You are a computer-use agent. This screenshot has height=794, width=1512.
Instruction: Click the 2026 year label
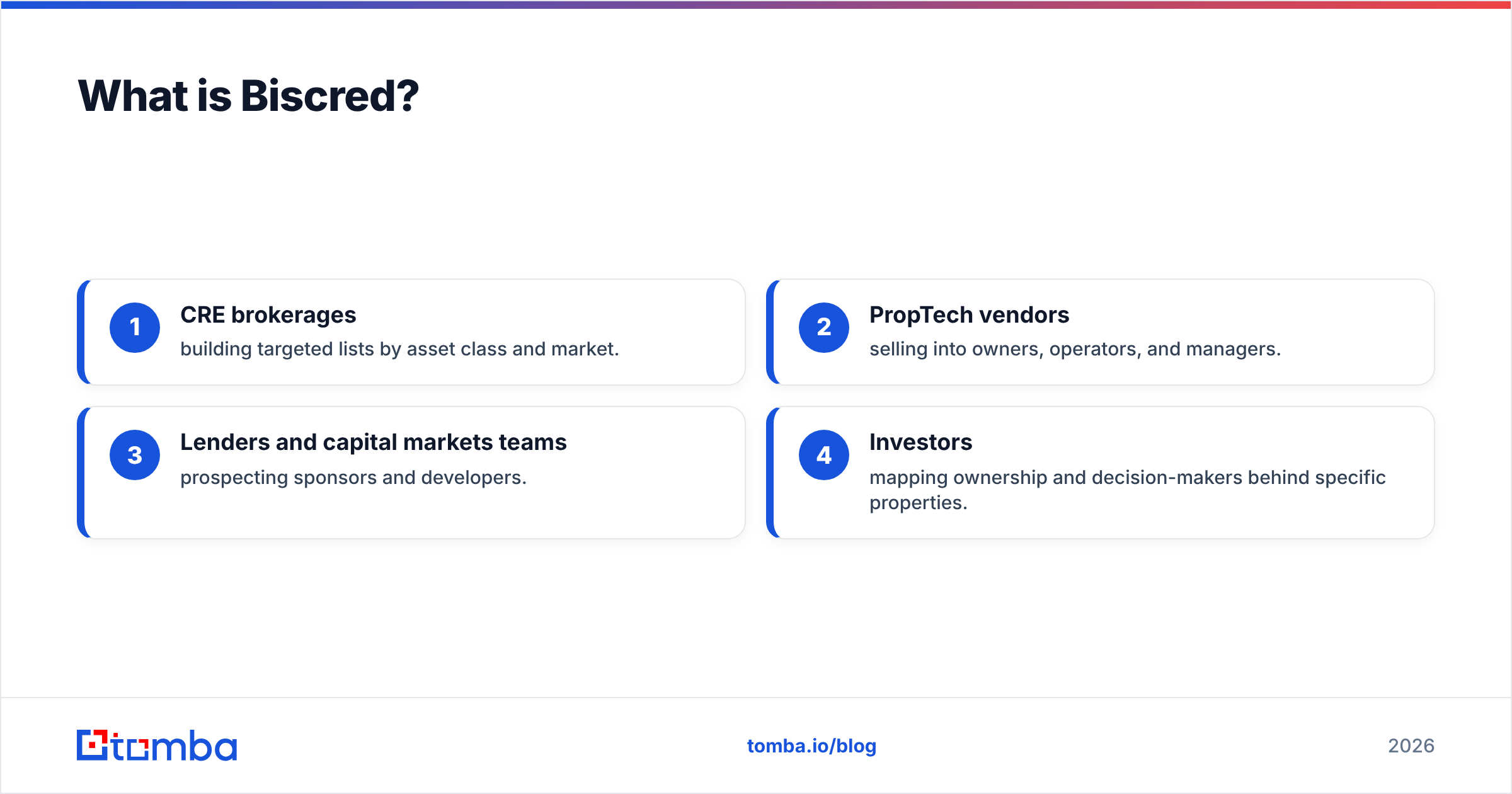(1411, 746)
